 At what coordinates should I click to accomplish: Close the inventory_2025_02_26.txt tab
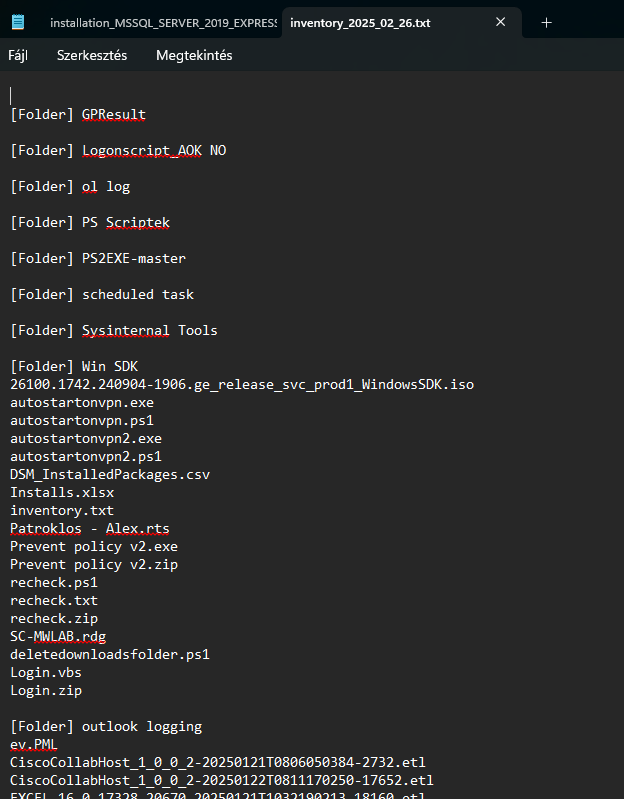point(501,22)
